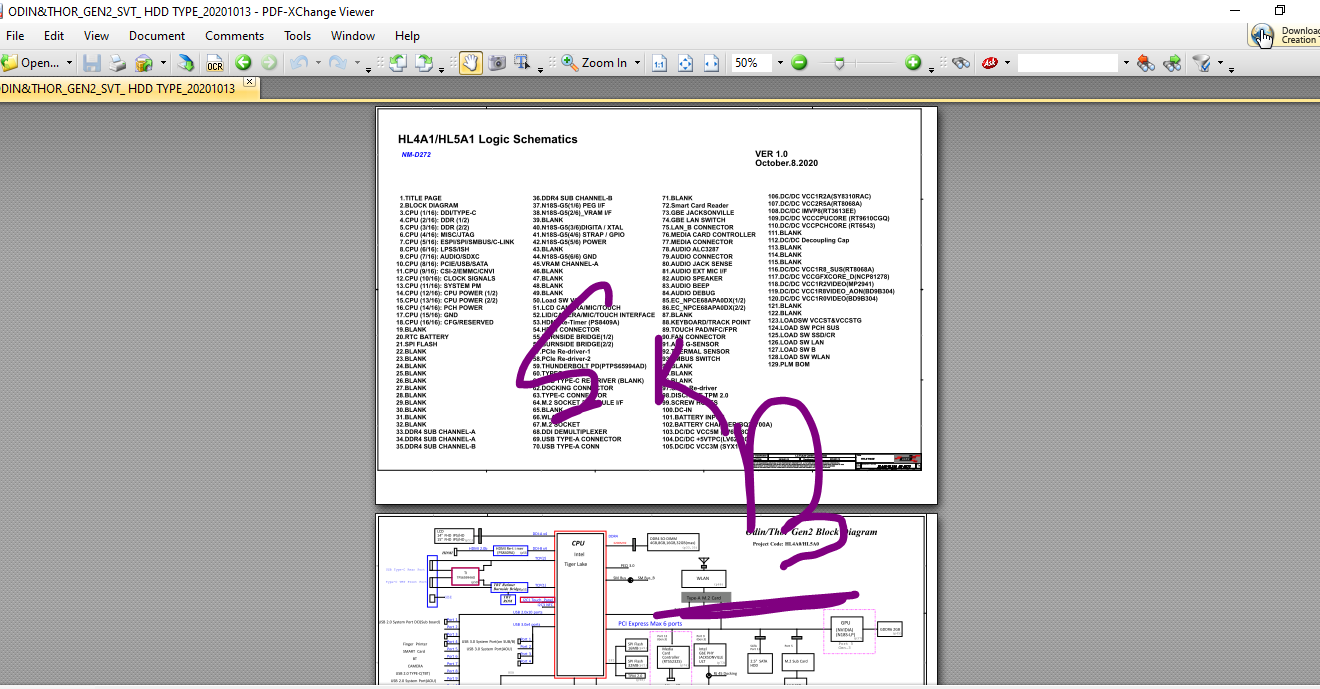
Task: Click the email/send document icon
Action: pos(144,63)
